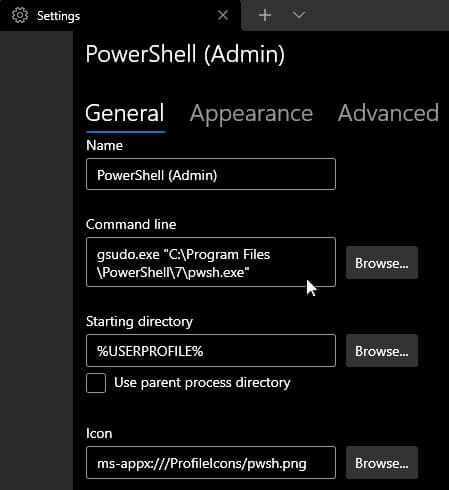Close the Settings tab
449x490 pixels.
click(x=223, y=15)
